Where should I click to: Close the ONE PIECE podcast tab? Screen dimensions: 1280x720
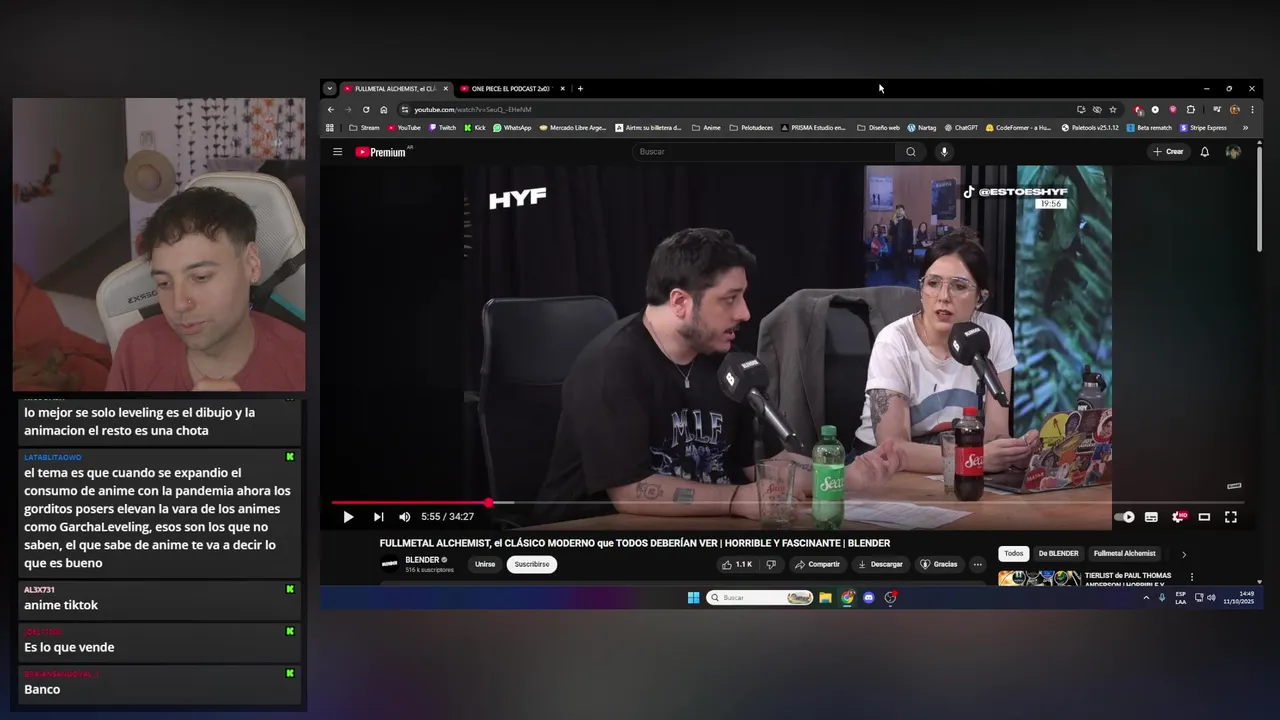[563, 88]
